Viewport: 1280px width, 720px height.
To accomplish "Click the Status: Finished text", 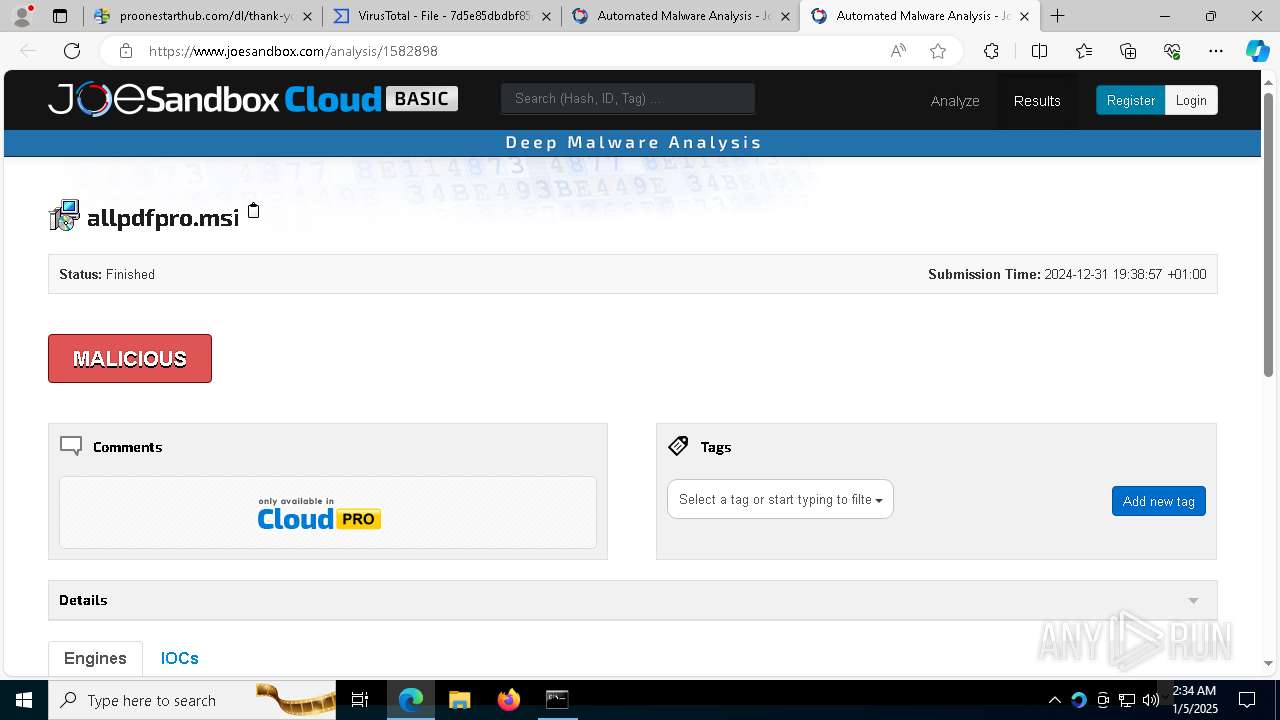I will (x=107, y=274).
